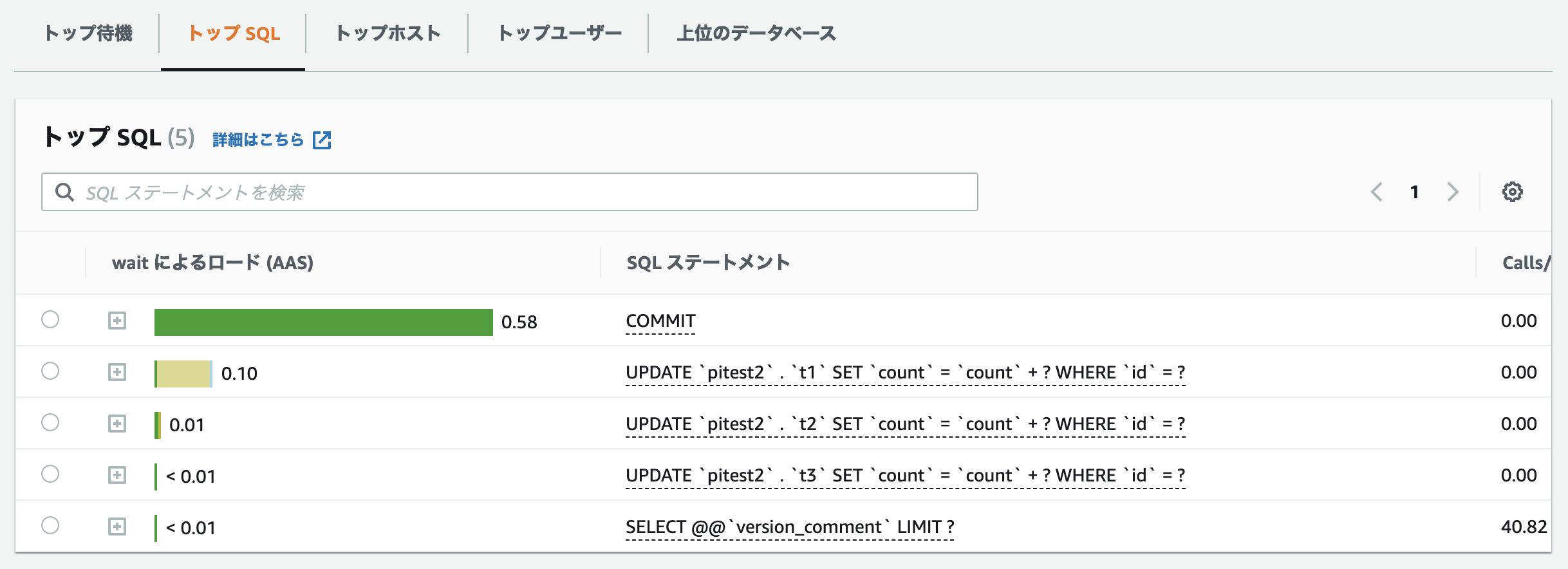This screenshot has width=1568, height=569.
Task: Select the radio button for COMMIT row
Action: 50,319
